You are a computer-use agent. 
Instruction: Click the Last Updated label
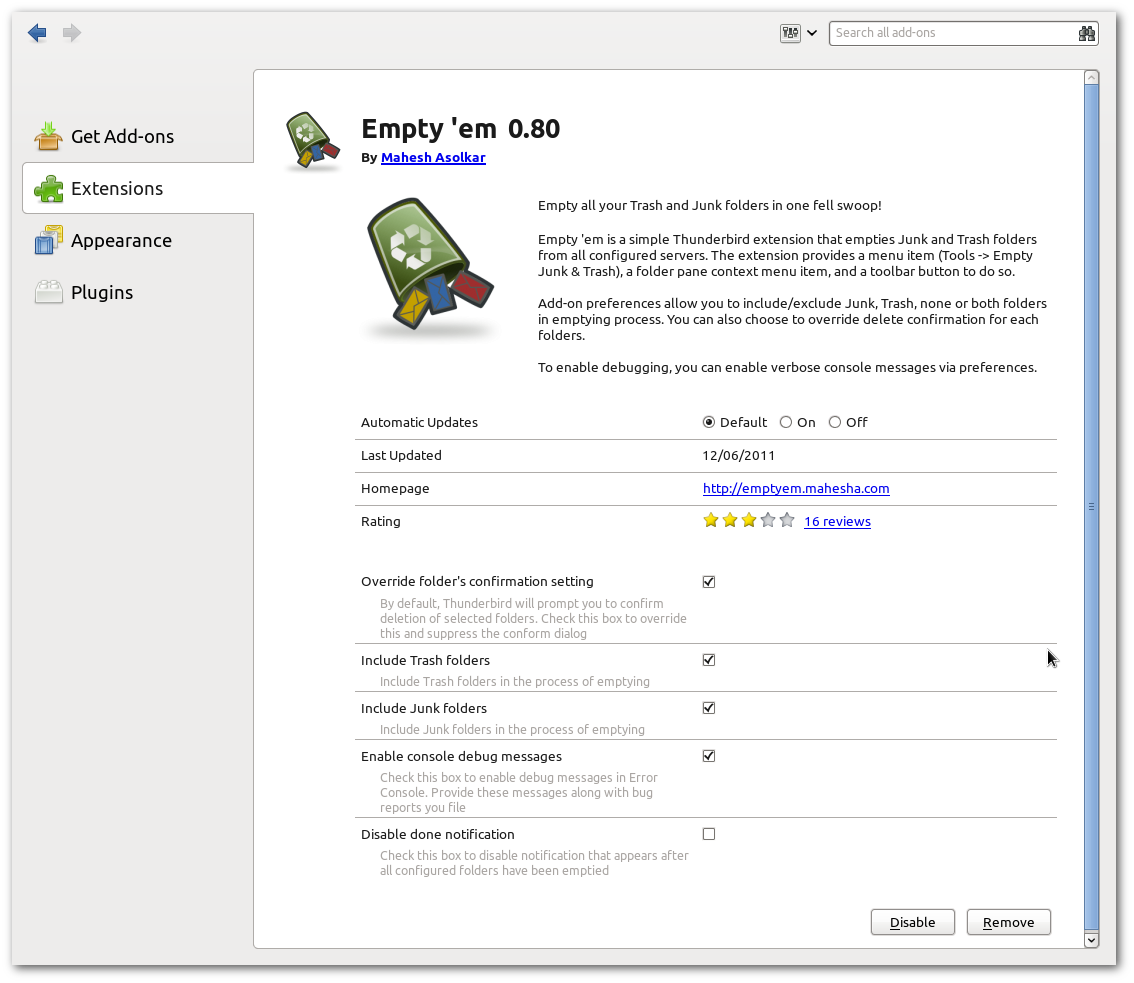[x=401, y=456]
